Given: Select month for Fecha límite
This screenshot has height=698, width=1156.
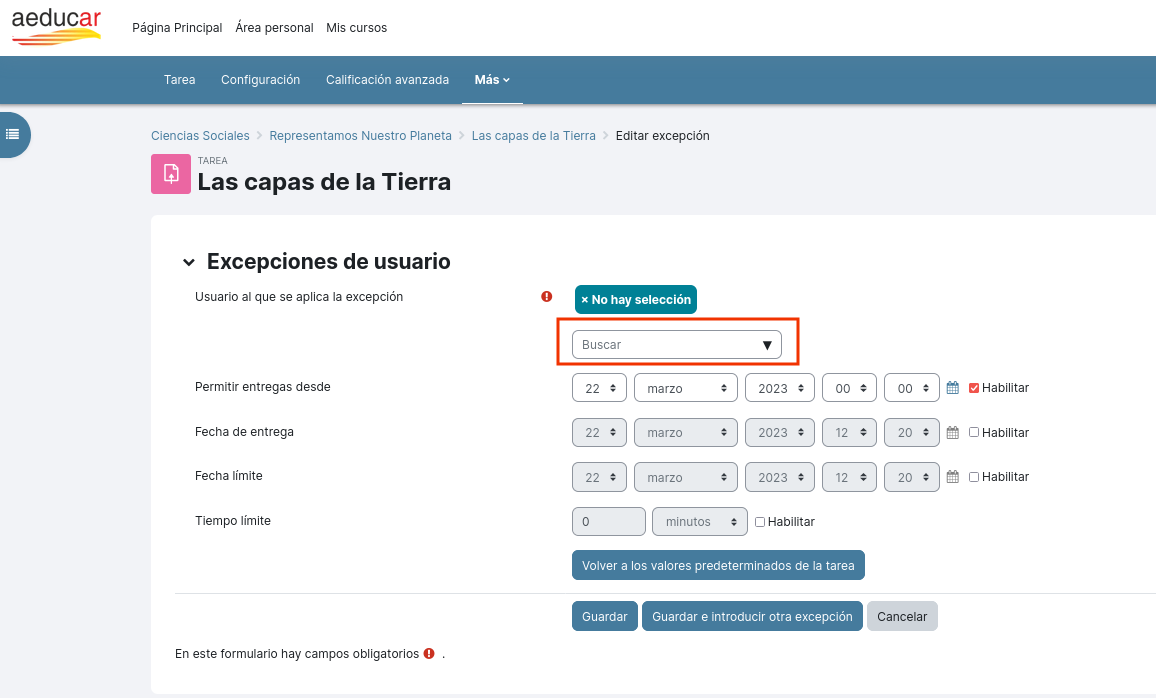Looking at the screenshot, I should 686,477.
